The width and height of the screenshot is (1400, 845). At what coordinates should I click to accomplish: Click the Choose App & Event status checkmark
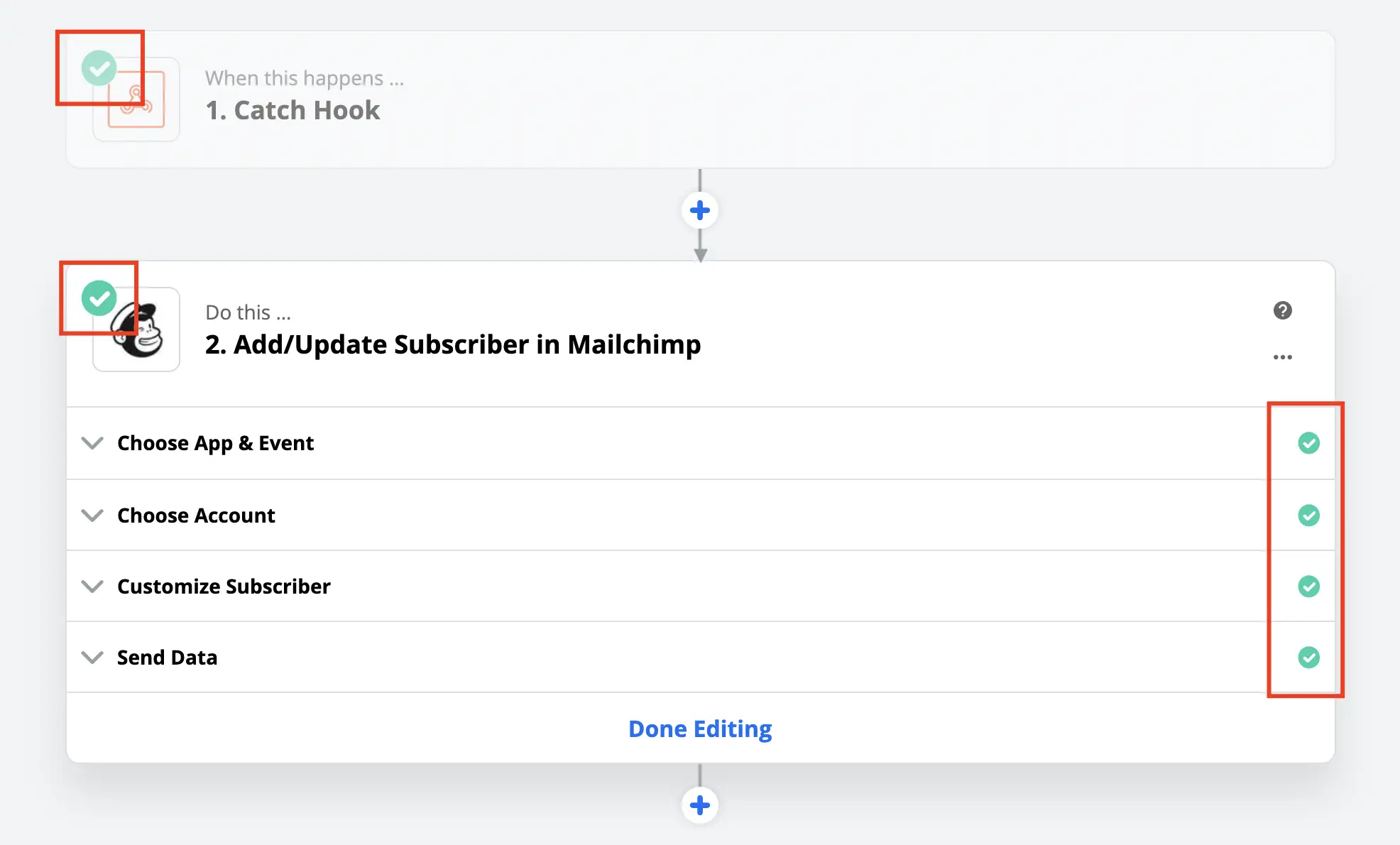[x=1308, y=443]
